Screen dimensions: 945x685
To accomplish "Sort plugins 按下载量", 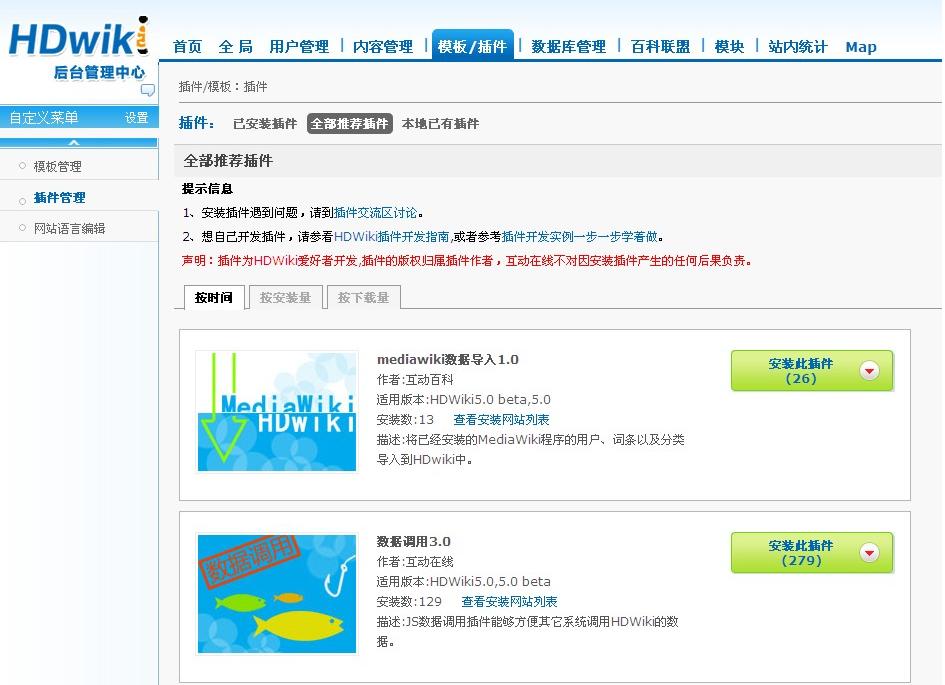I will (363, 297).
